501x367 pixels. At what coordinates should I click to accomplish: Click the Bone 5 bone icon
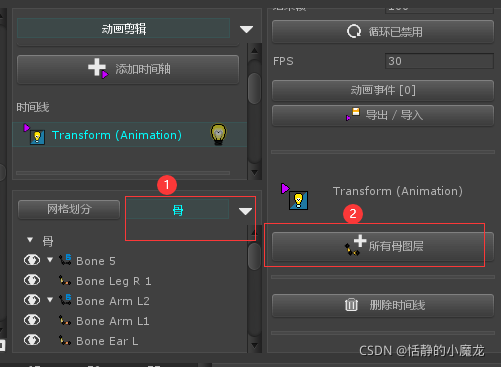pos(65,260)
